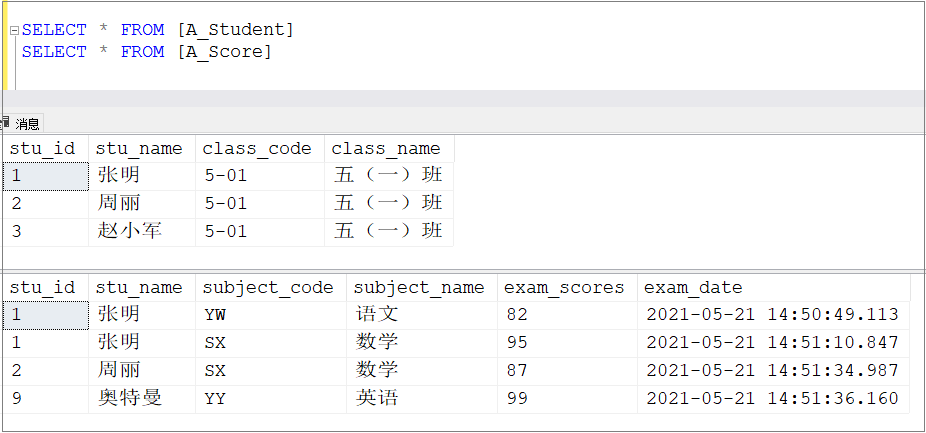Click the stu_name header in student table
Image resolution: width=926 pixels, height=433 pixels.
(139, 149)
